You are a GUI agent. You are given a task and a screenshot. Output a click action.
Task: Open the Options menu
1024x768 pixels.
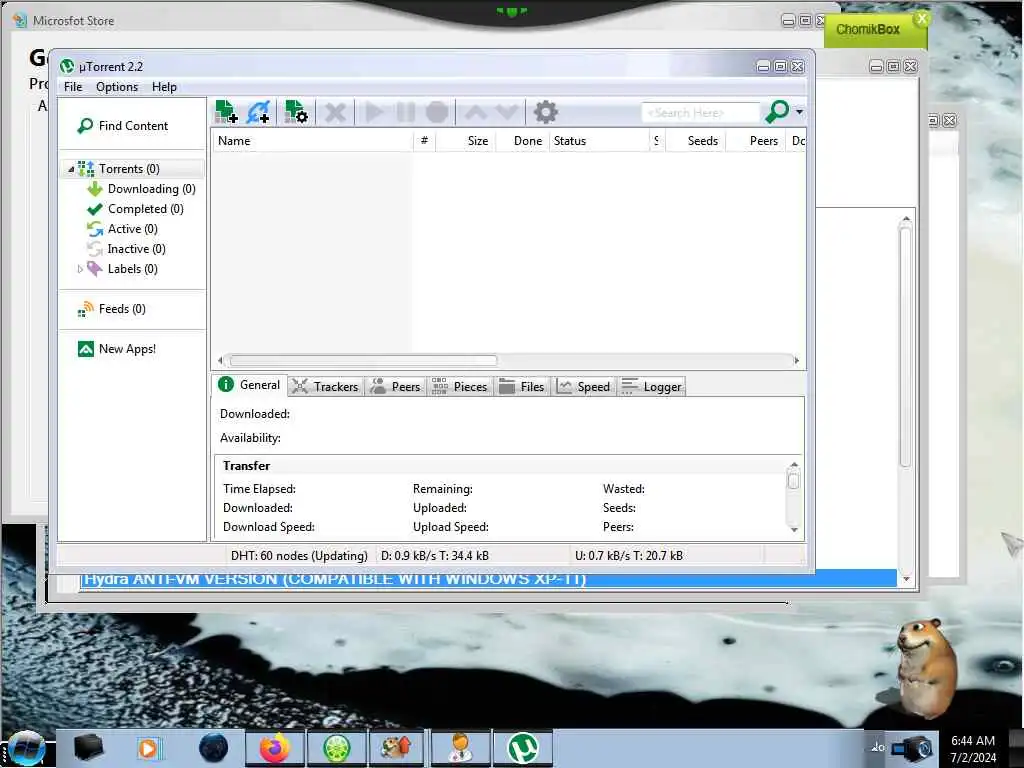117,87
